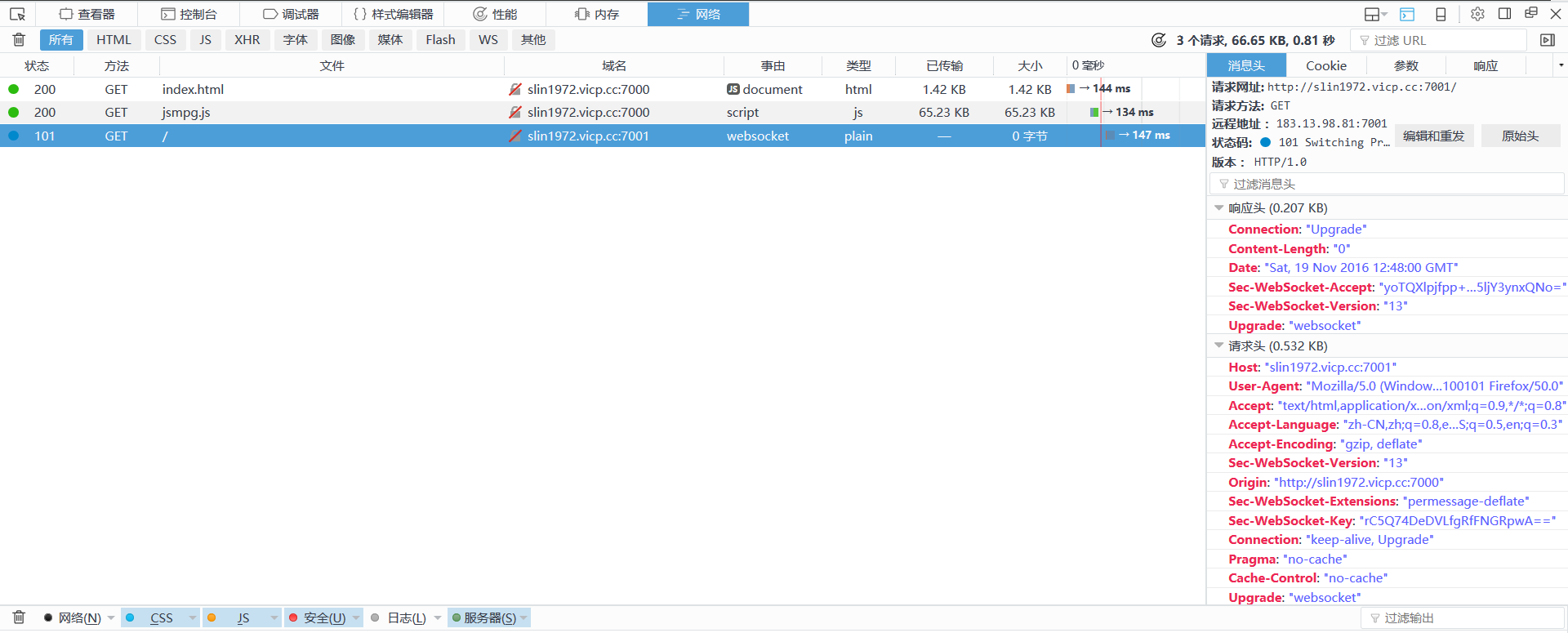Image resolution: width=1568 pixels, height=633 pixels.
Task: Toggle the 媒体 media filter
Action: (390, 39)
